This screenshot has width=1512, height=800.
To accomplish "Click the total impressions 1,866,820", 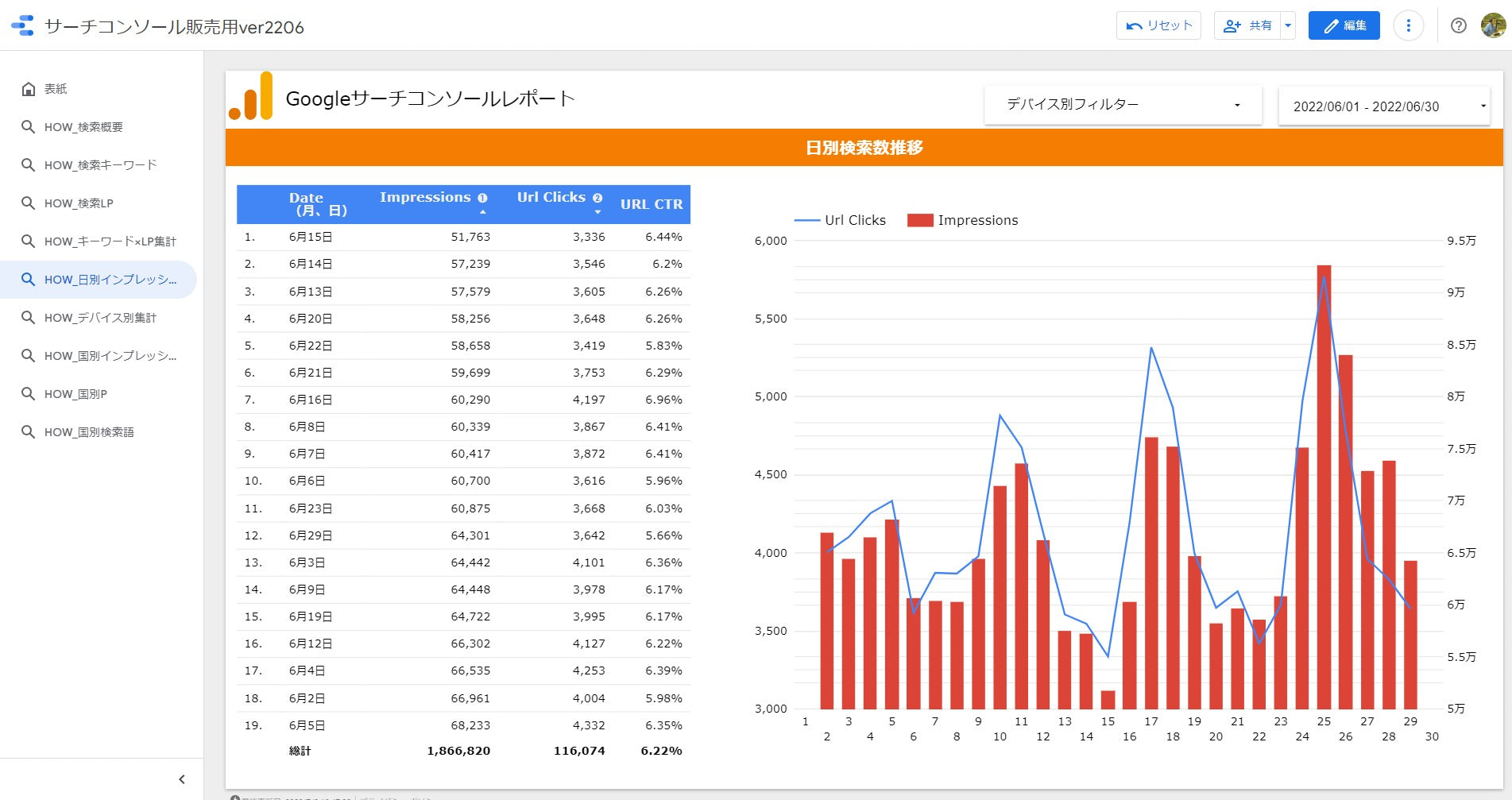I will pos(458,751).
